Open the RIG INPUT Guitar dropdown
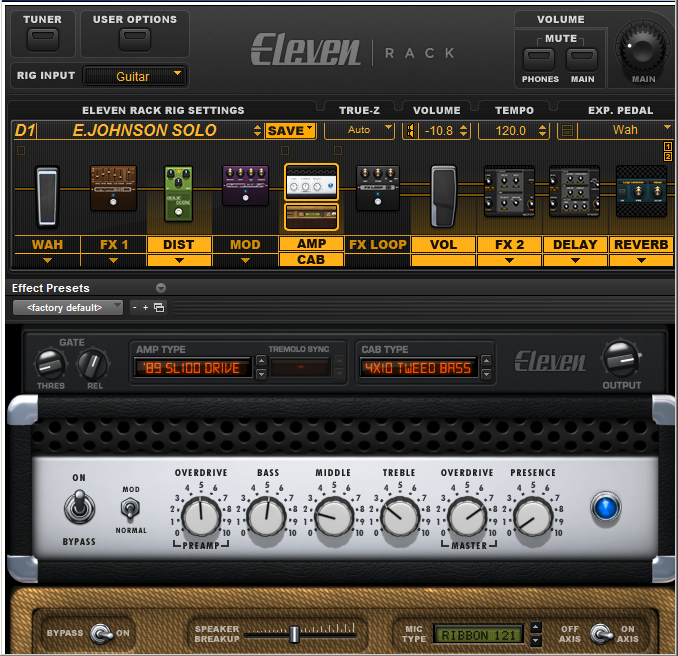Image resolution: width=678 pixels, height=656 pixels. click(134, 76)
